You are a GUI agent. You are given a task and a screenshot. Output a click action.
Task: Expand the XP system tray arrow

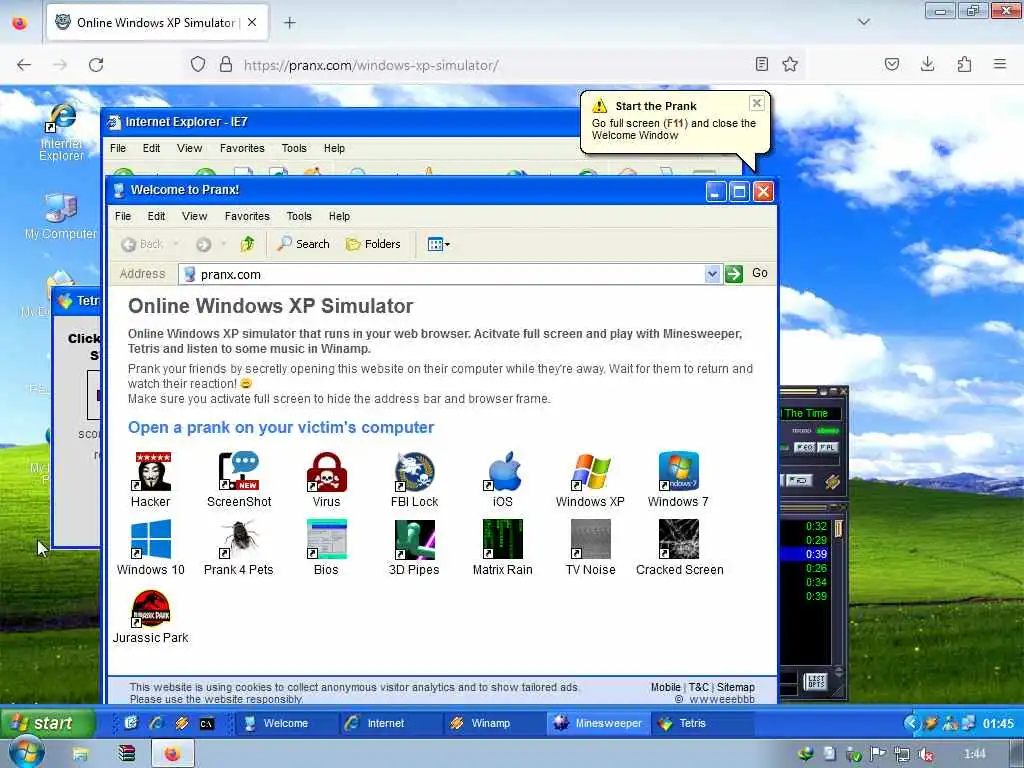(911, 723)
